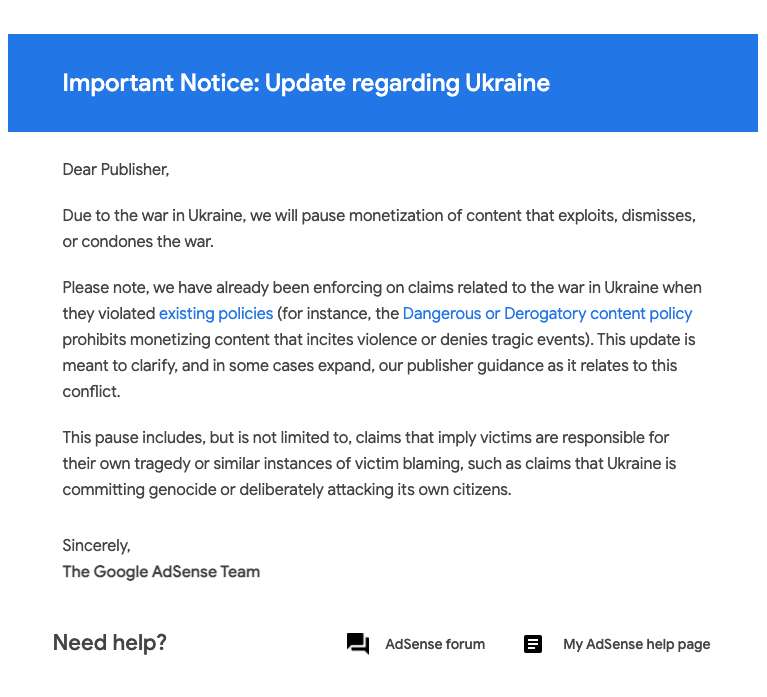Open the Dangerous or Derogatory content policy link
The image size is (767, 697).
tap(547, 314)
